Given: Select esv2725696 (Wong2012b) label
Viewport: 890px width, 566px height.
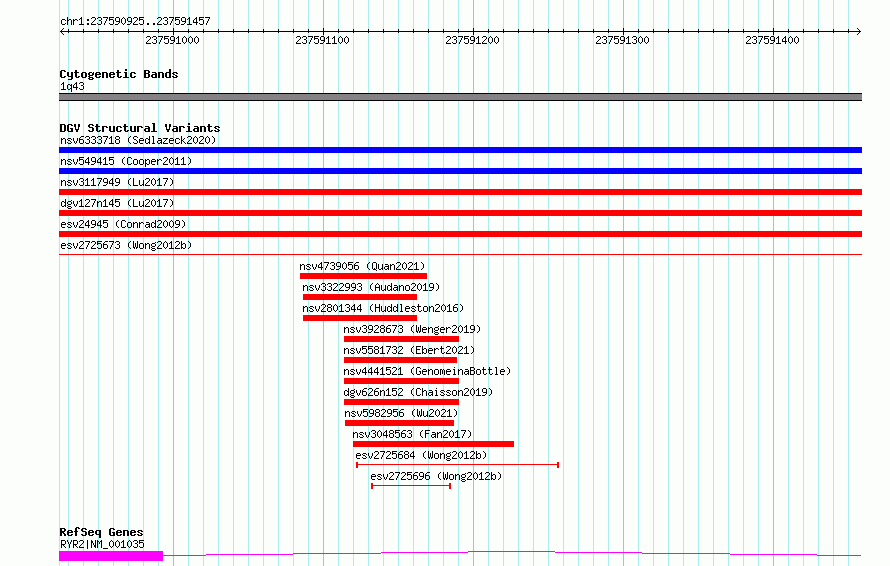Looking at the screenshot, I should (436, 476).
